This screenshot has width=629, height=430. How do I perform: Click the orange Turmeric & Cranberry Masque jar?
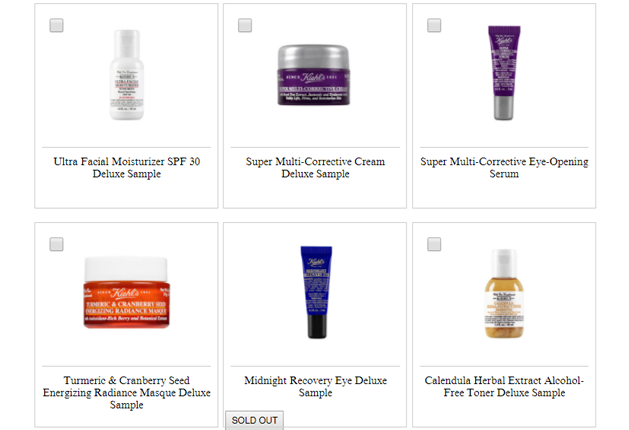[126, 292]
